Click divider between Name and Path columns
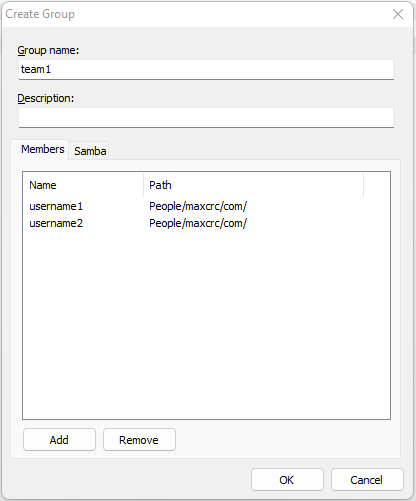 [144, 185]
